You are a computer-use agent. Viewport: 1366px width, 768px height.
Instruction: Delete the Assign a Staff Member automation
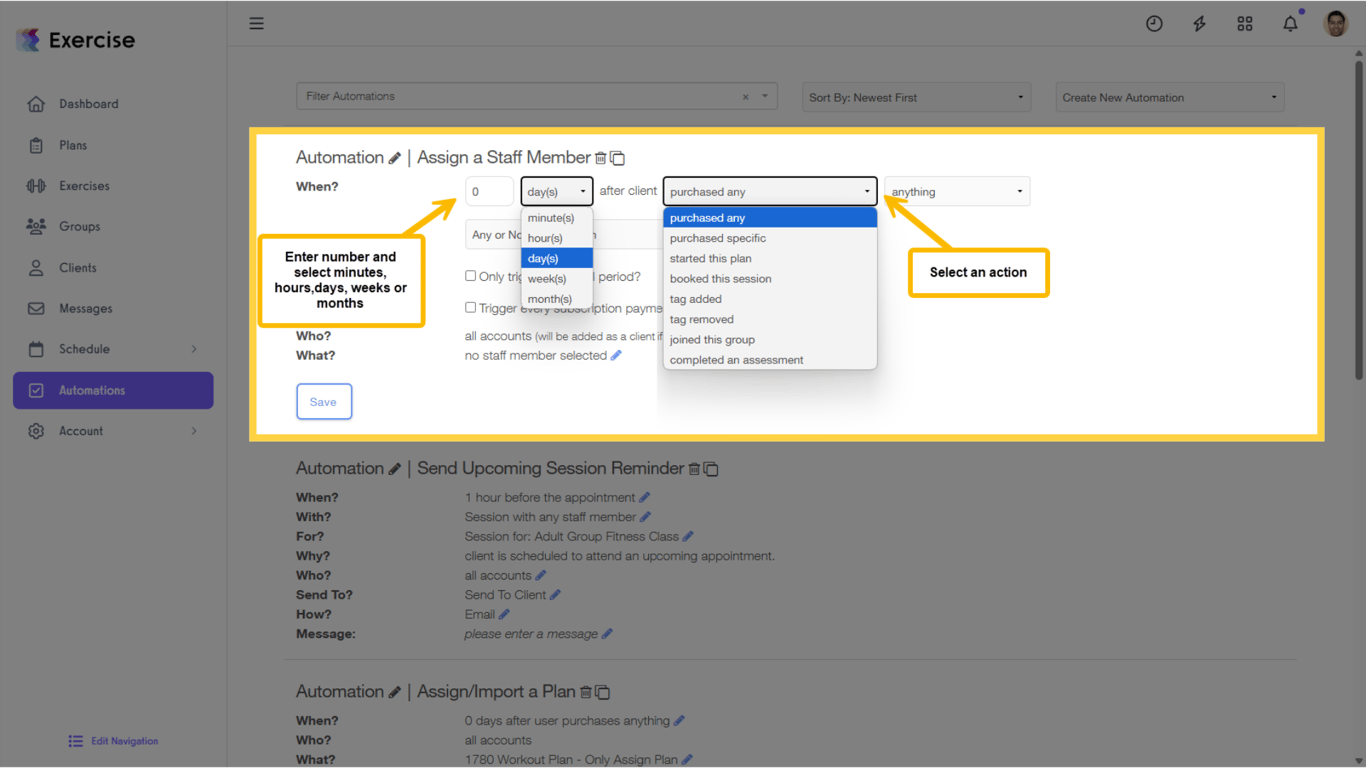point(601,157)
